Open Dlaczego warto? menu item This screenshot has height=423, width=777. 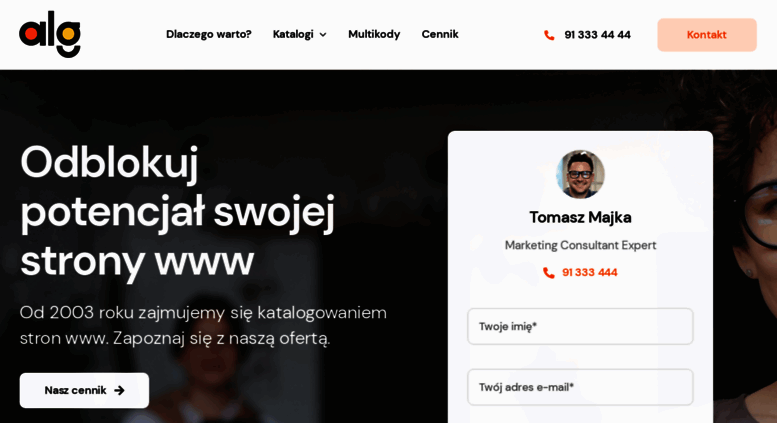coord(209,34)
